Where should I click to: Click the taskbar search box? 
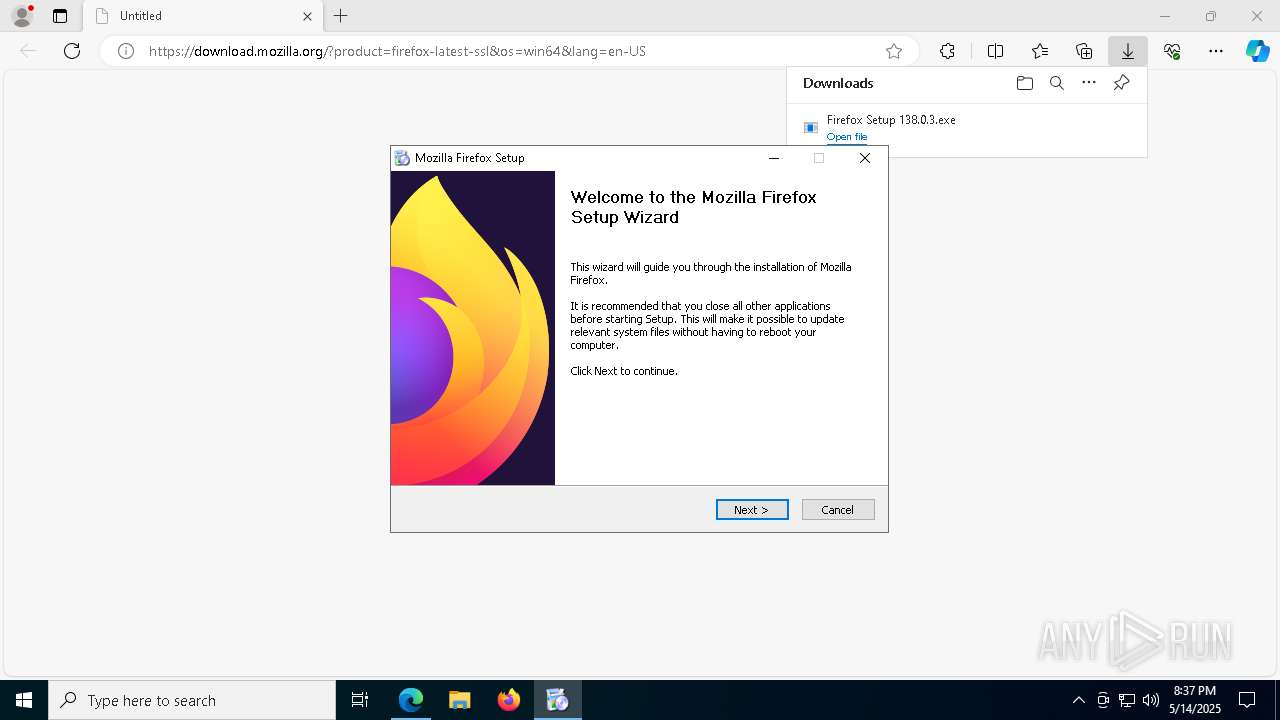pyautogui.click(x=192, y=700)
